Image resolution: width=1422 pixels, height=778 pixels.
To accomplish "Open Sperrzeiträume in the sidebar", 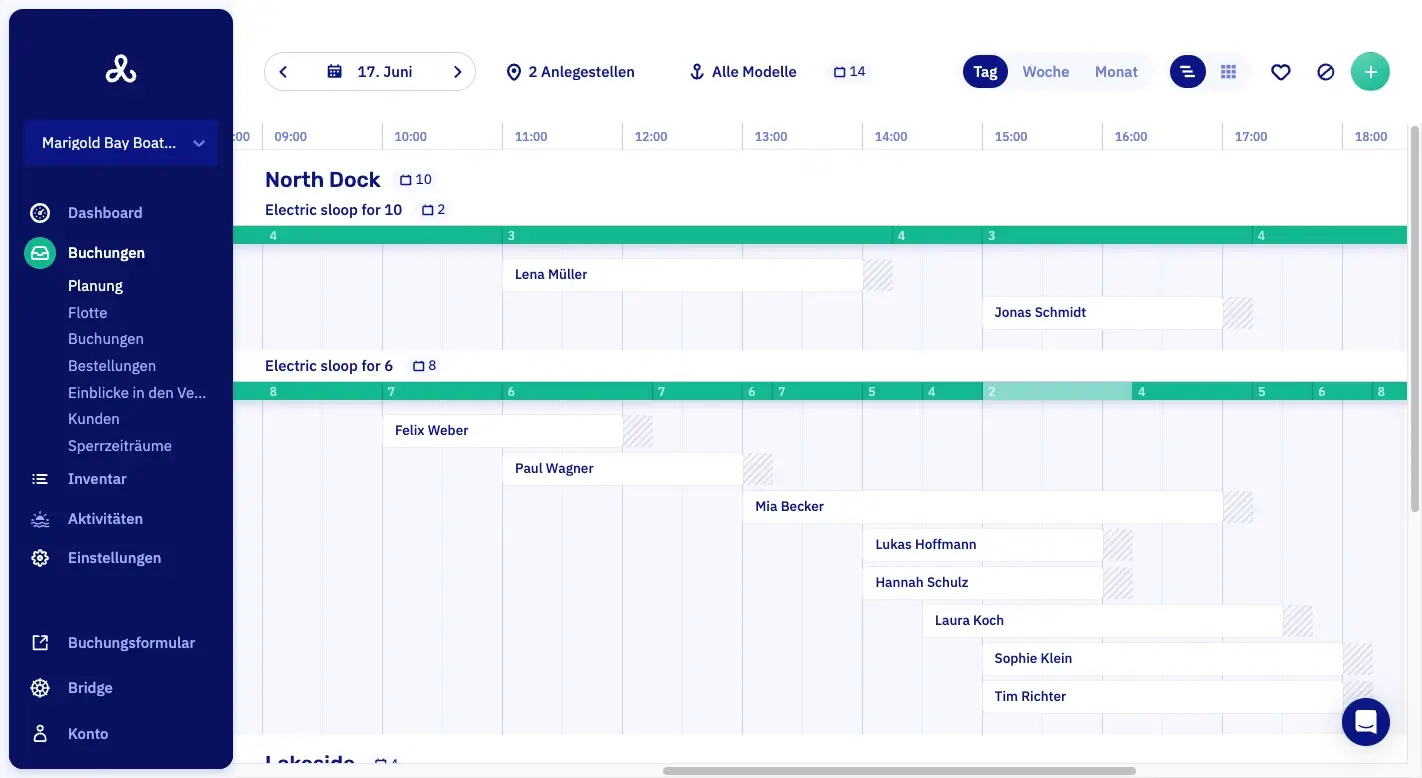I will coord(120,446).
